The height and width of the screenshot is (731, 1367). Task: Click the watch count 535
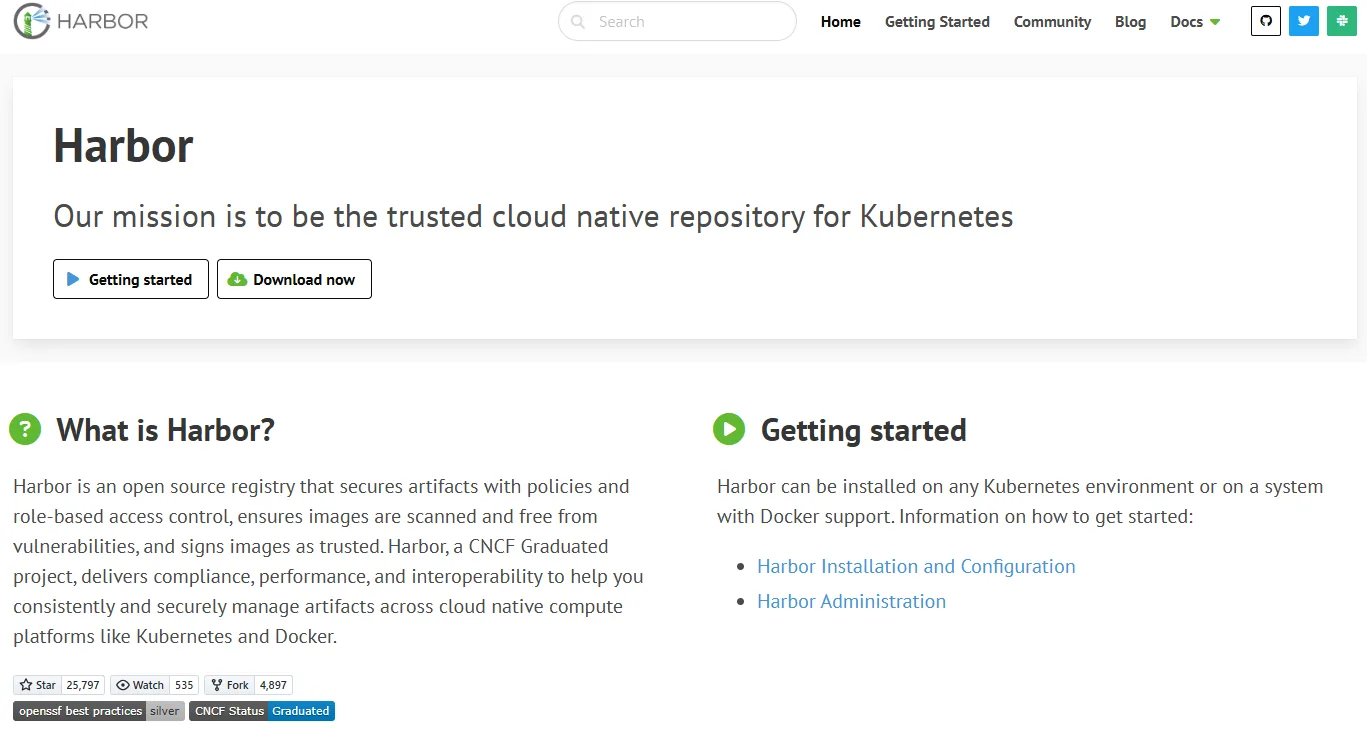pos(184,685)
